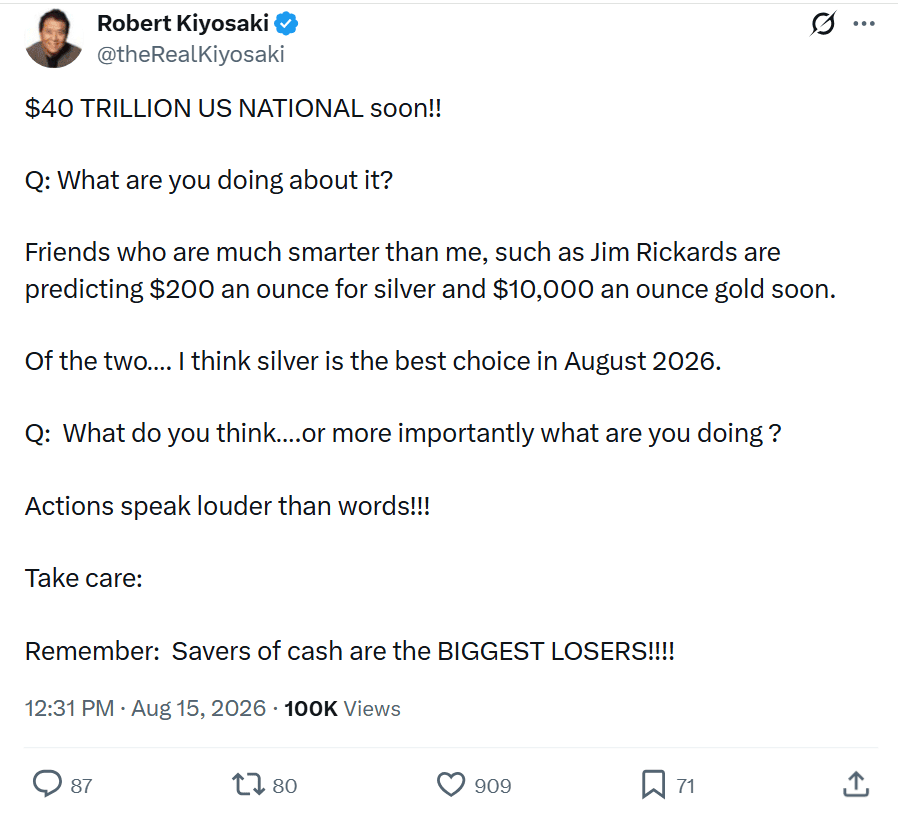Bookmark this post with the bookmark icon
This screenshot has height=818, width=898.
click(x=653, y=784)
